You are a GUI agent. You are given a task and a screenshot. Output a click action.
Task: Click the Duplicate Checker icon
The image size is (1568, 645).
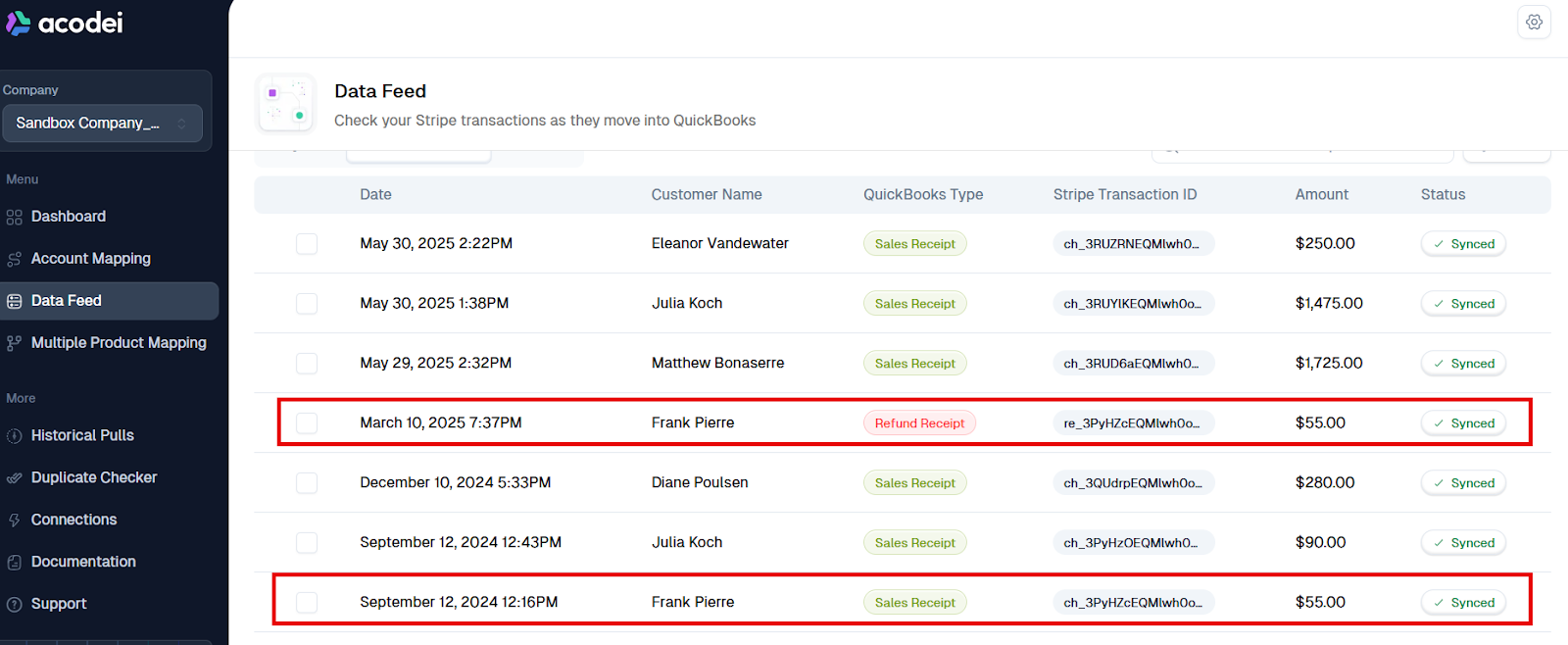tap(15, 478)
